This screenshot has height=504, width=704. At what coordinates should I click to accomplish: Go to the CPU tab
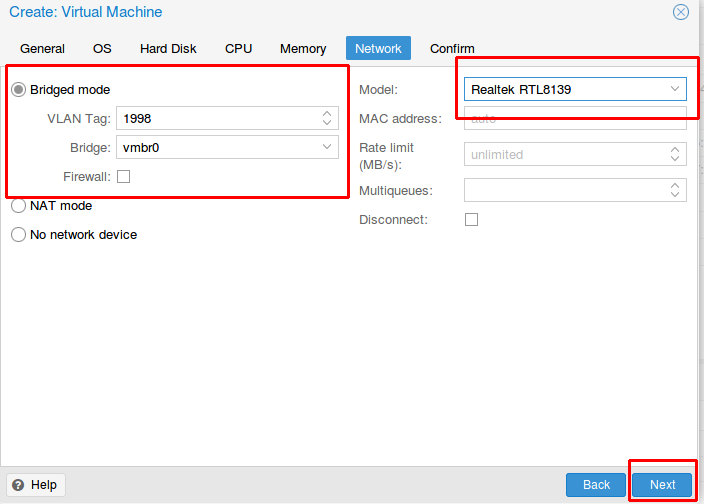click(x=238, y=48)
